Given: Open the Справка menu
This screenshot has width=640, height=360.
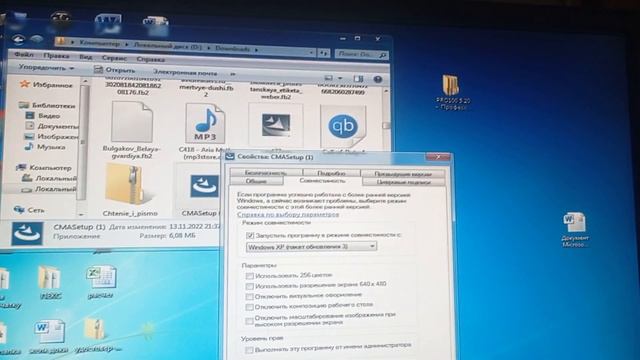Looking at the screenshot, I should tap(150, 59).
